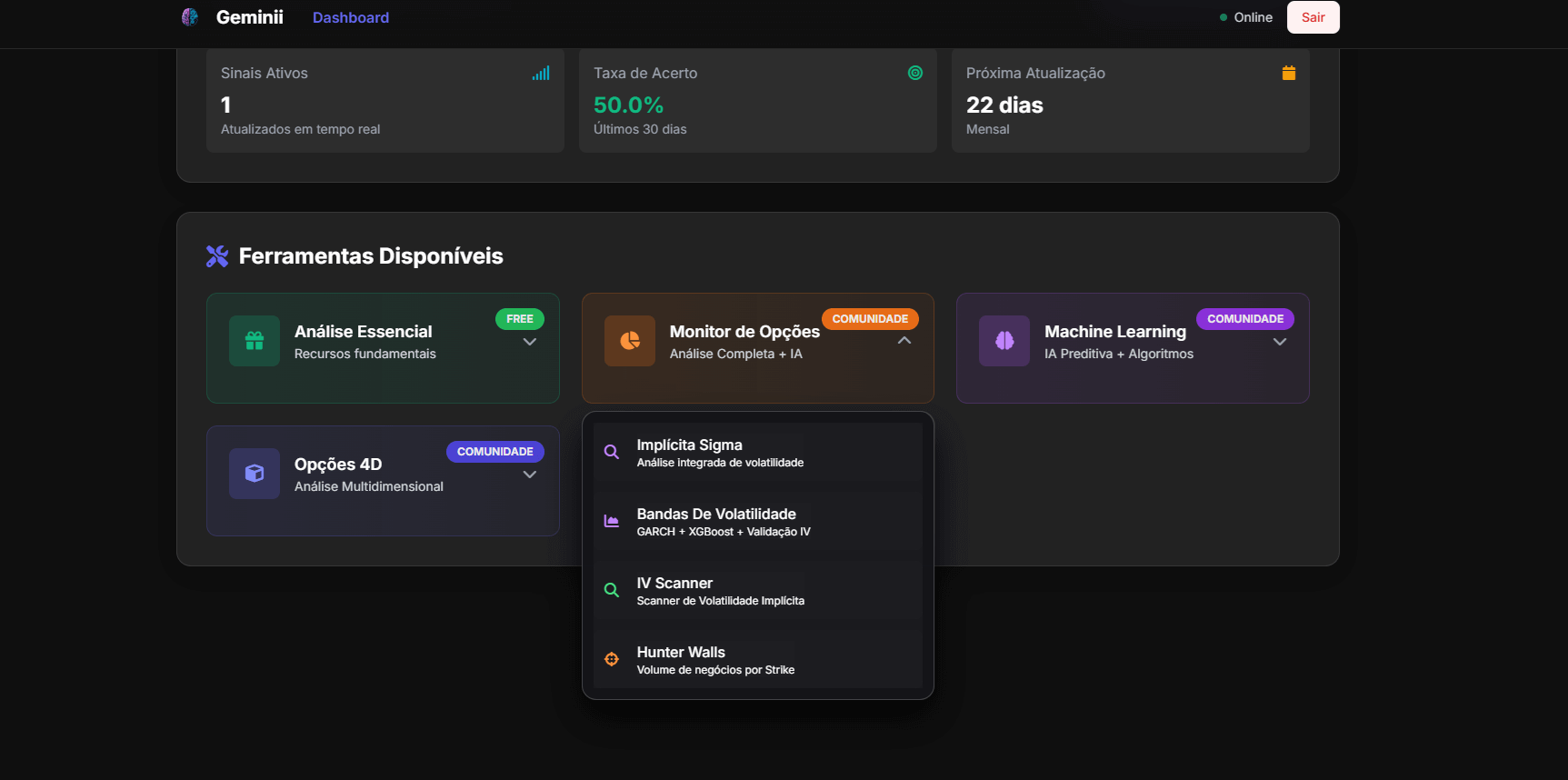Screen dimensions: 1568x780
Task: Click the FREE badge on Análise Essencial
Action: 520,319
